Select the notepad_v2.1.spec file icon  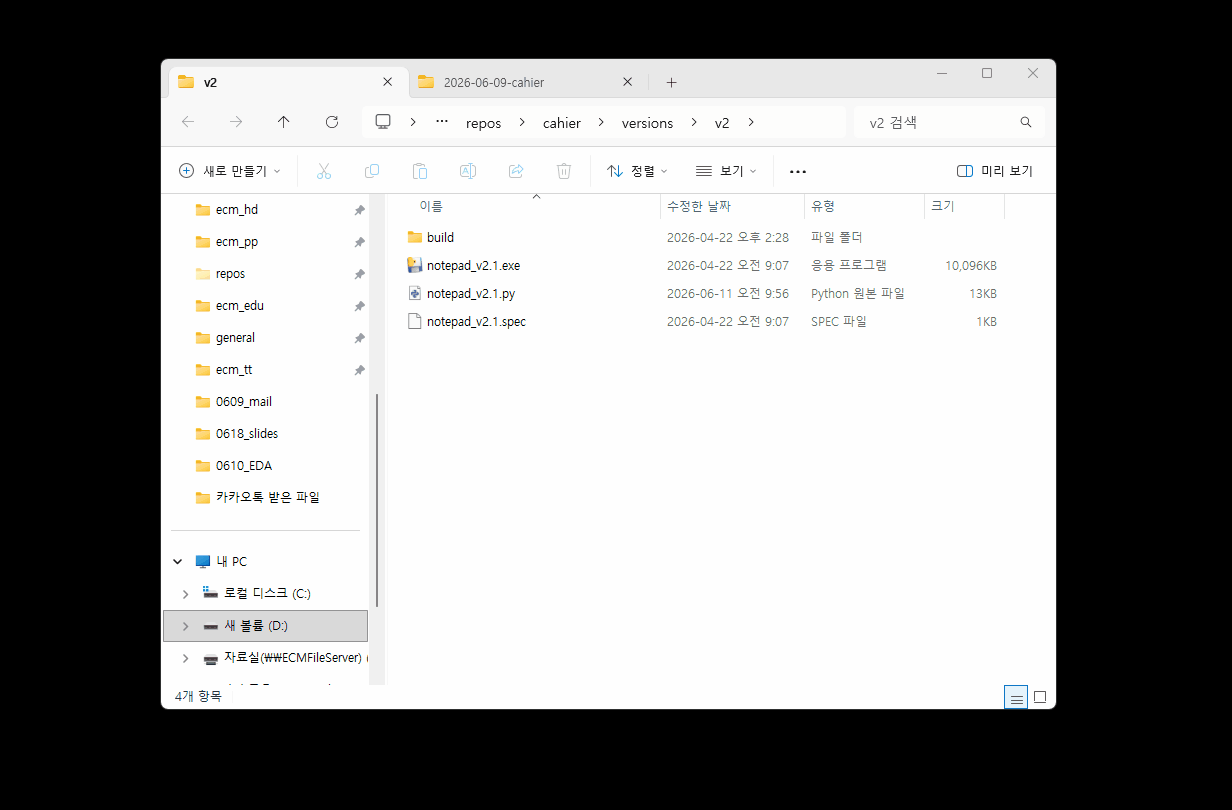pos(415,321)
